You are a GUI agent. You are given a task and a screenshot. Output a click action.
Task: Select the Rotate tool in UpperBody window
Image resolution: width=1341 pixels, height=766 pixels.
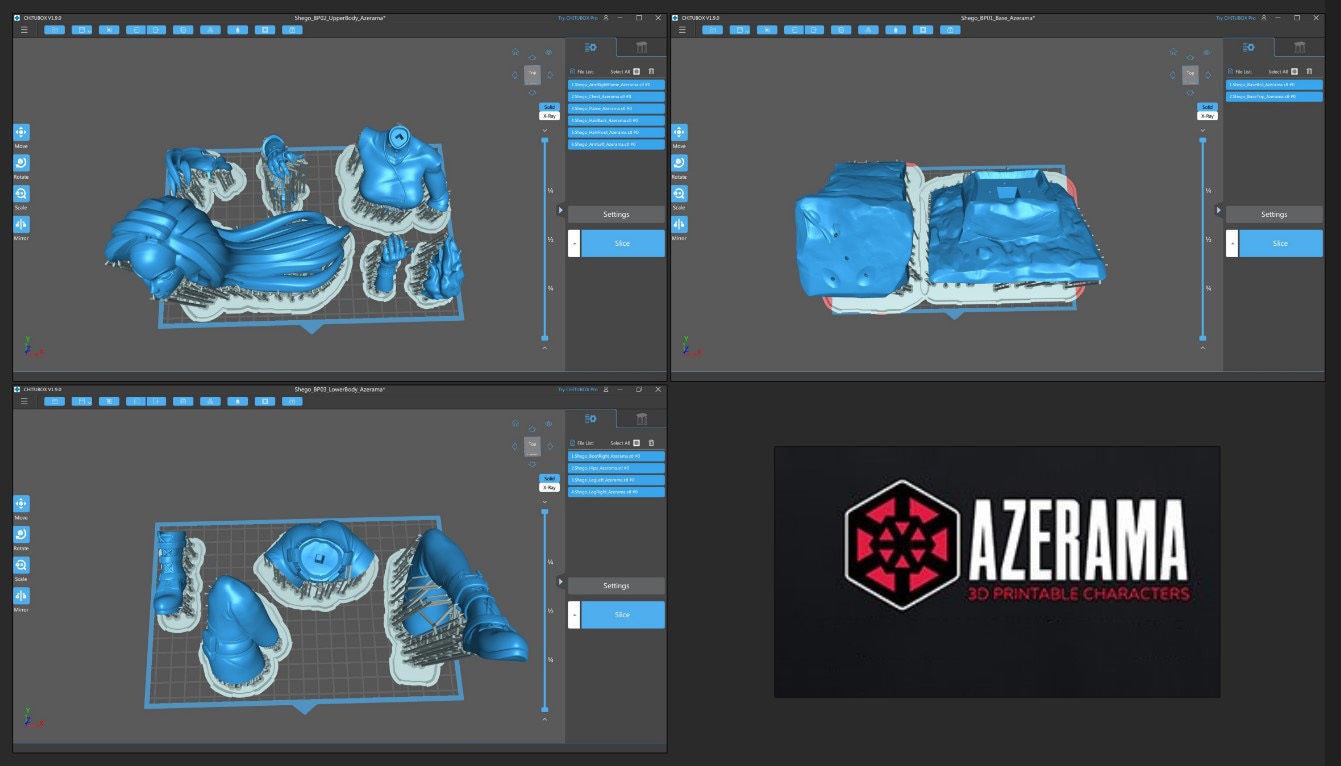[x=21, y=163]
